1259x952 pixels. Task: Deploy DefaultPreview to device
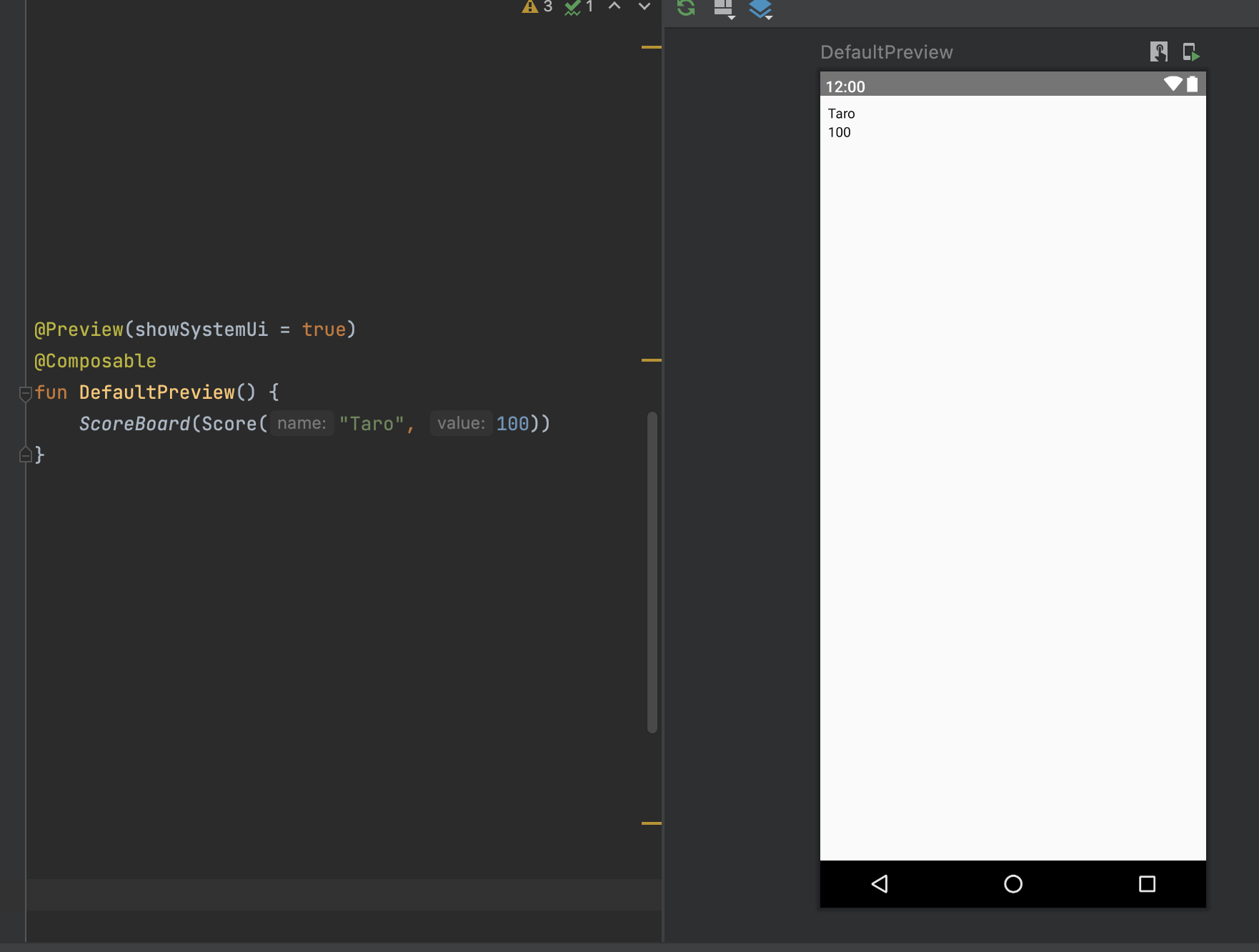coord(1191,51)
